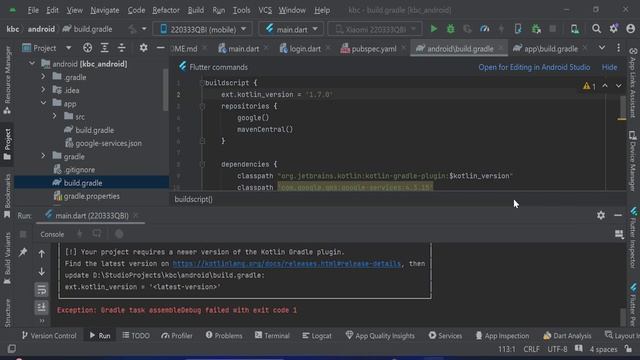
Task: Stop the running process in Run panel
Action: tap(23, 234)
